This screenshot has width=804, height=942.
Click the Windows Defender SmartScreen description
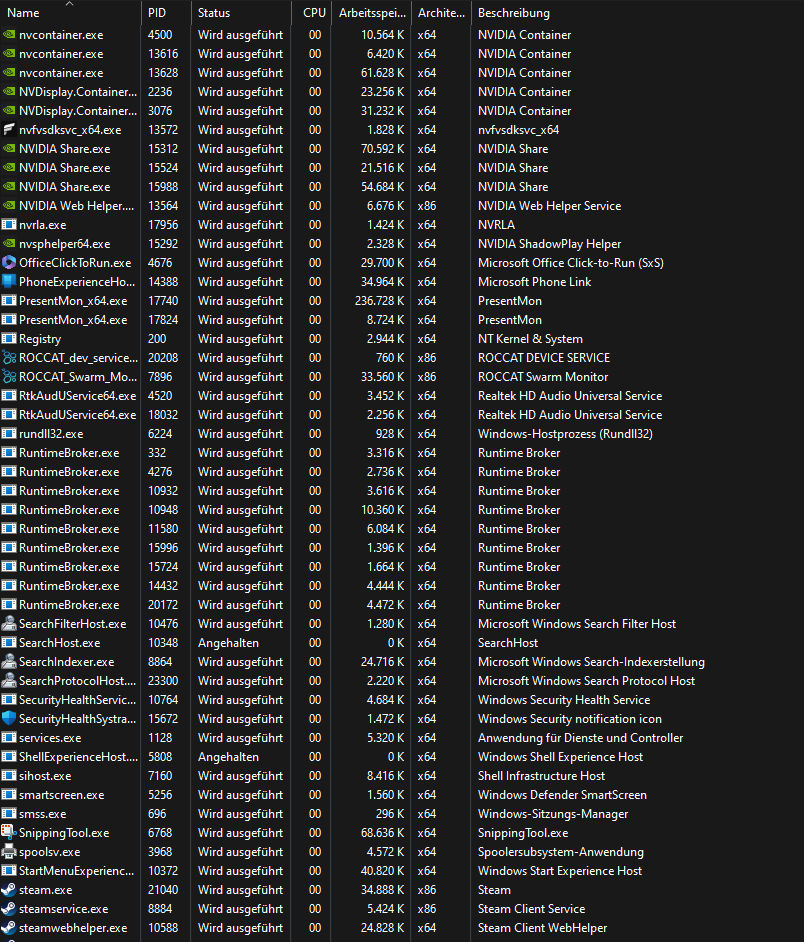coord(562,795)
